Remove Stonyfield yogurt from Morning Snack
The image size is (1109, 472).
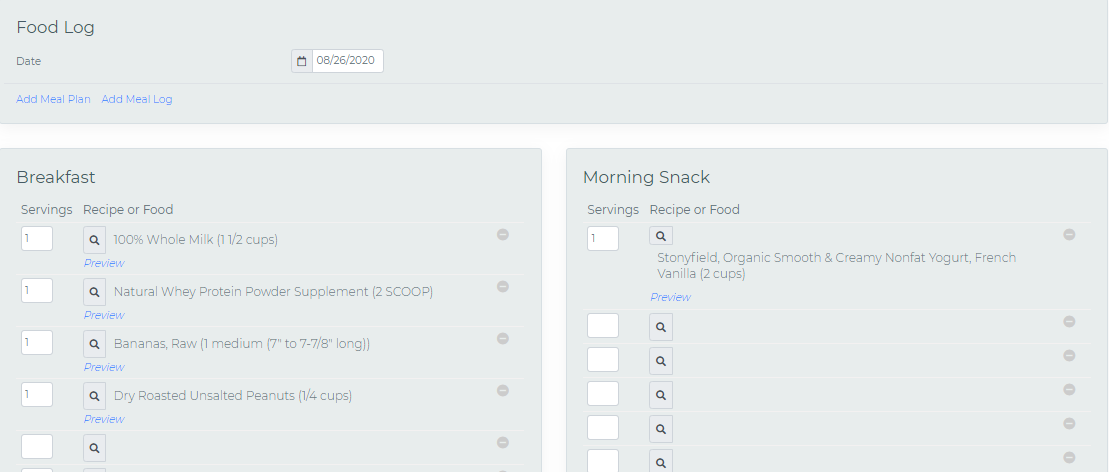tap(1069, 235)
